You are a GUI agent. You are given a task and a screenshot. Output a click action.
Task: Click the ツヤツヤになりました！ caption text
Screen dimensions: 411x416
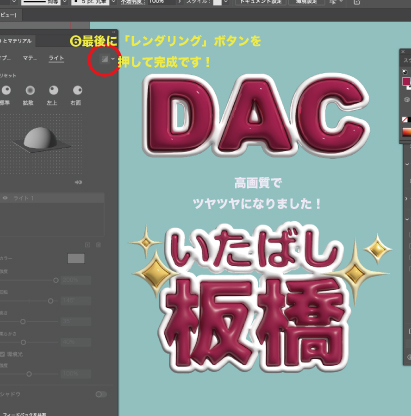[x=257, y=204]
